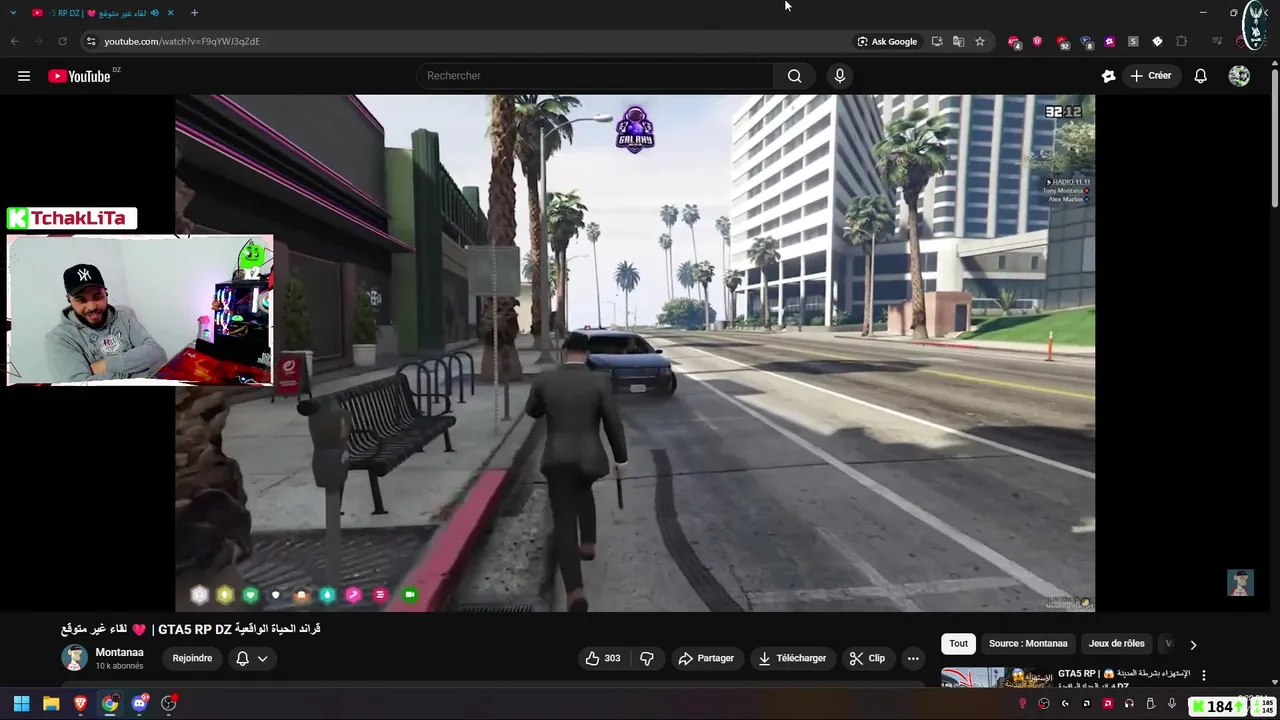Click Ask Google button in address bar
Image resolution: width=1280 pixels, height=720 pixels.
tap(887, 41)
